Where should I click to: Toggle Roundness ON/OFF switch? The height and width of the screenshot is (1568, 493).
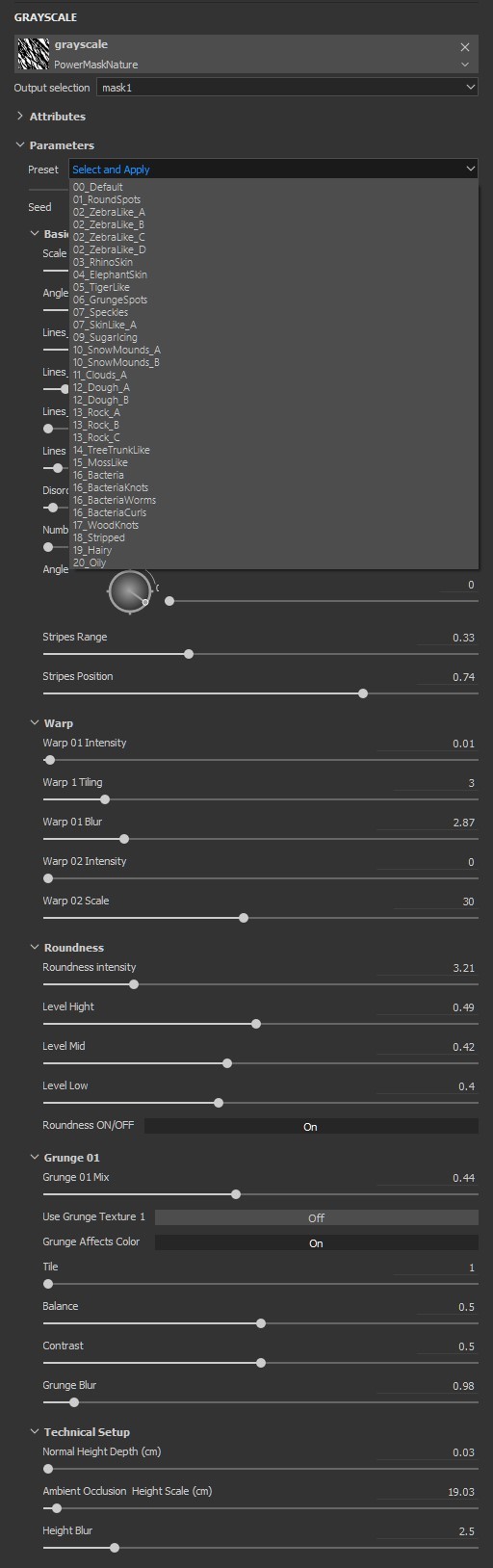[310, 1126]
